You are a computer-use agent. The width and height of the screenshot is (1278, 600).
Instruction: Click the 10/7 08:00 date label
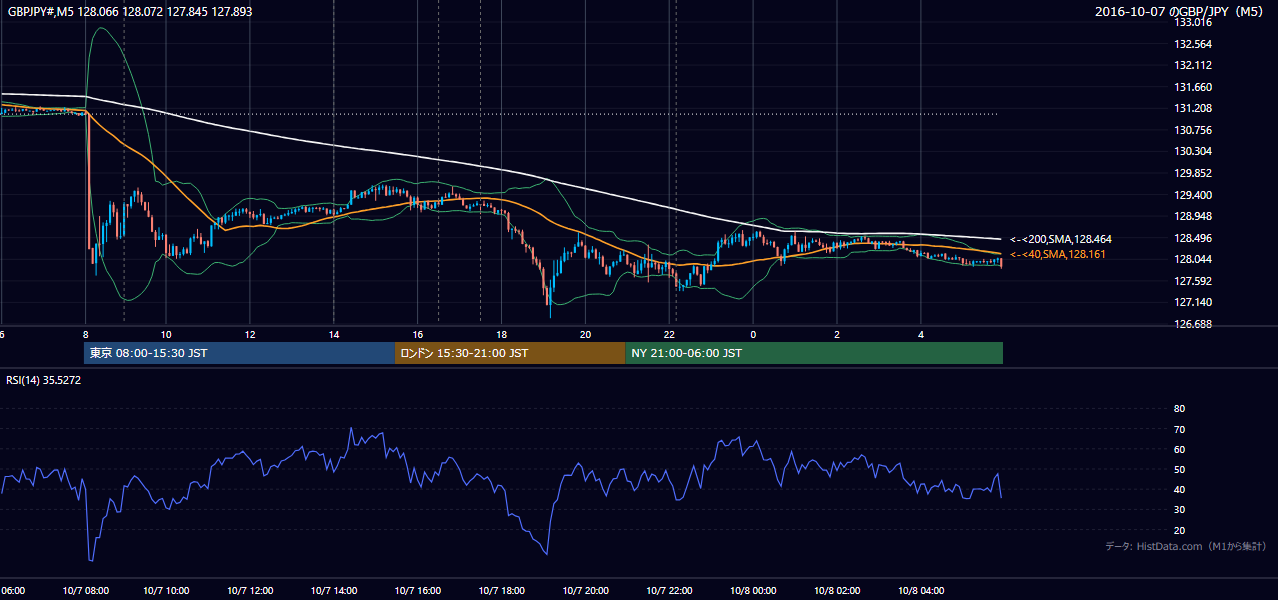[84, 591]
